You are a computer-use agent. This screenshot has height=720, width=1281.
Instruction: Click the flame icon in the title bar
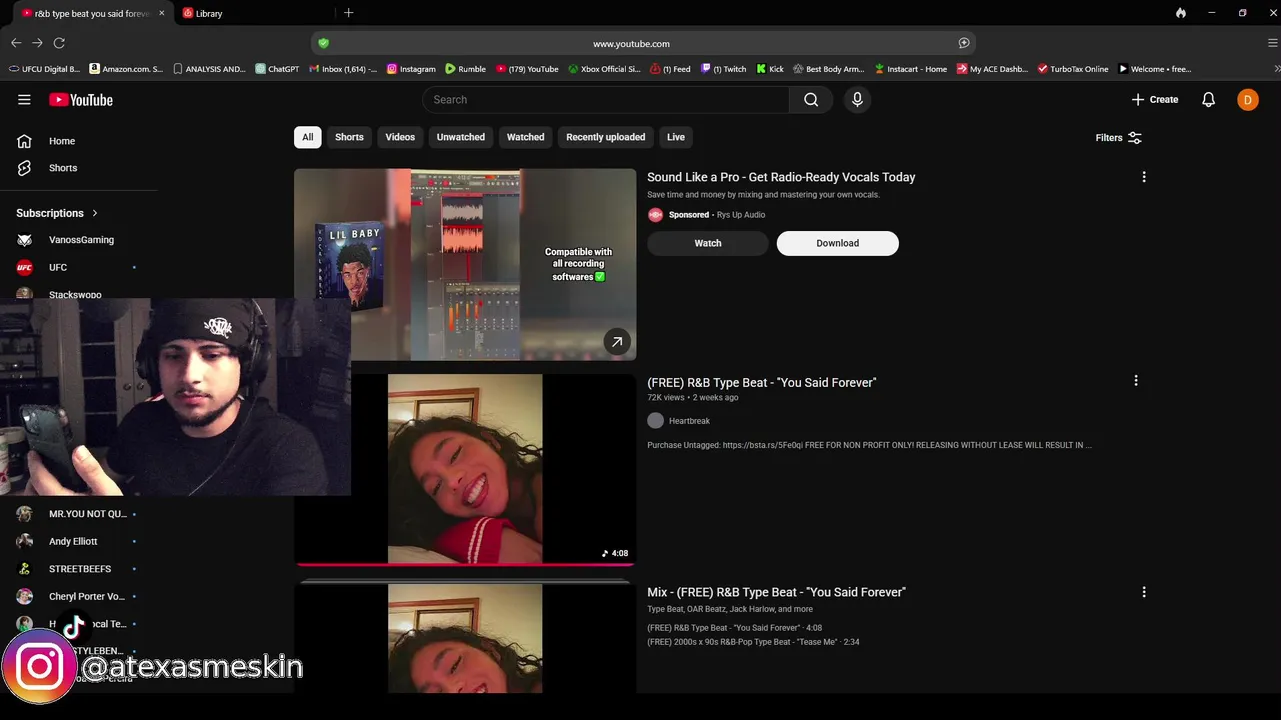coord(1181,13)
